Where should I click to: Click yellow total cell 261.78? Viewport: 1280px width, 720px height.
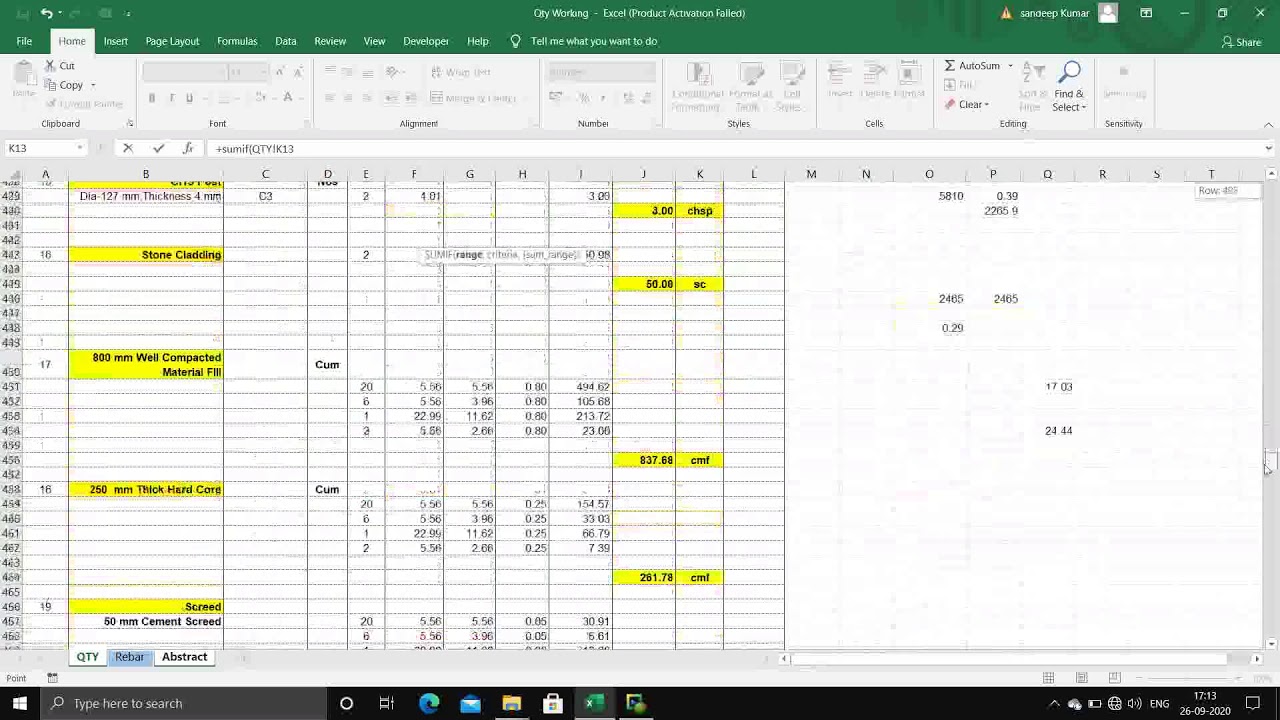point(643,577)
